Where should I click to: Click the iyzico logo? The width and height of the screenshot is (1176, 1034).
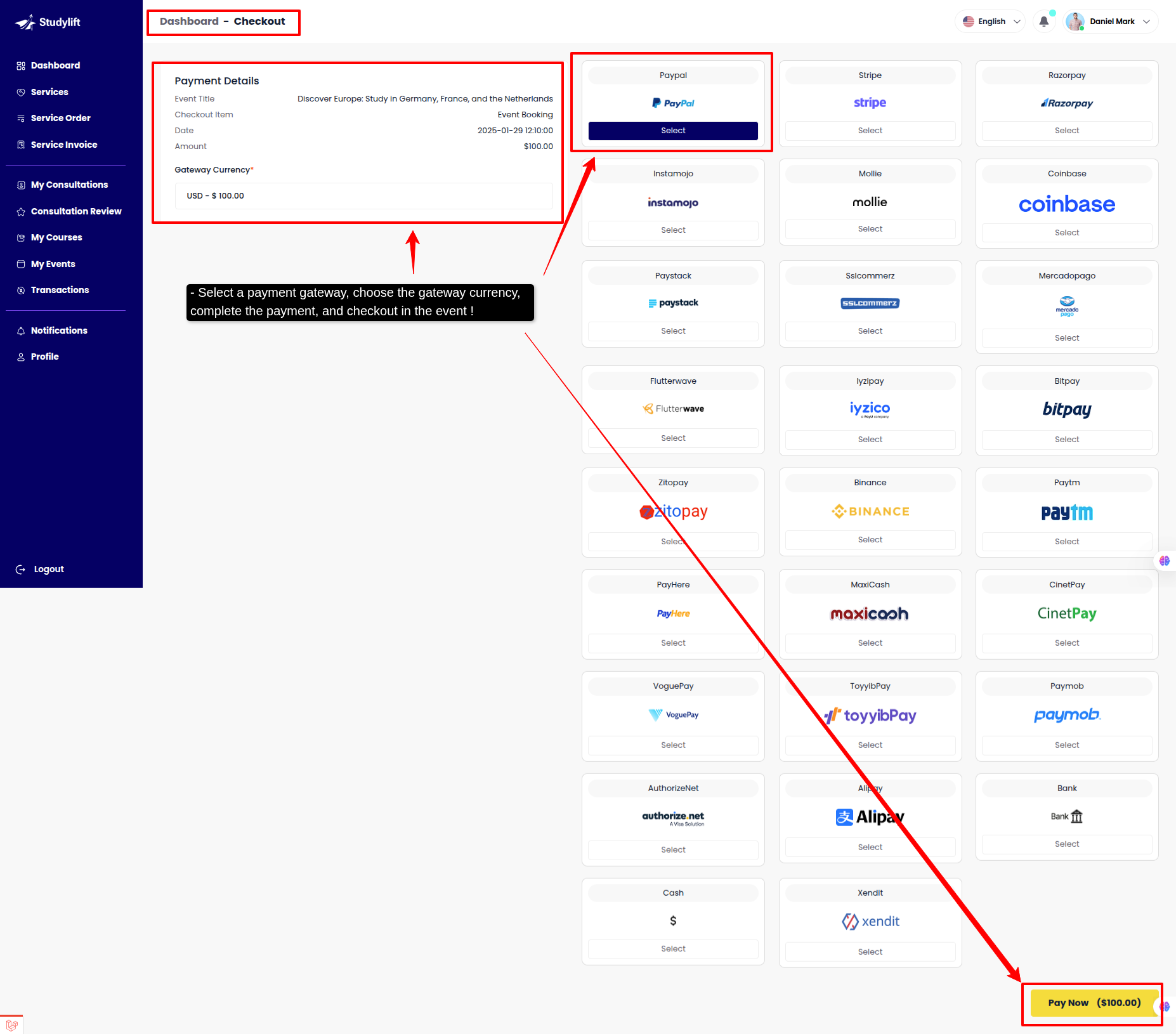[x=870, y=409]
